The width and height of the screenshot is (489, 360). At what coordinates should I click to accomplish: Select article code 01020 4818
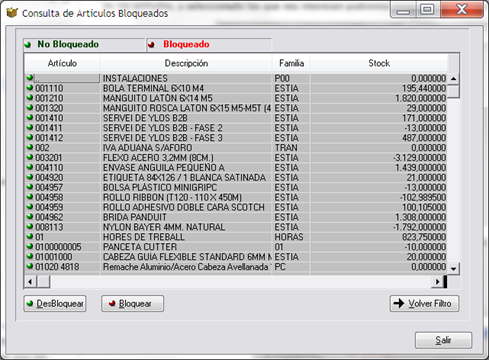[x=57, y=267]
